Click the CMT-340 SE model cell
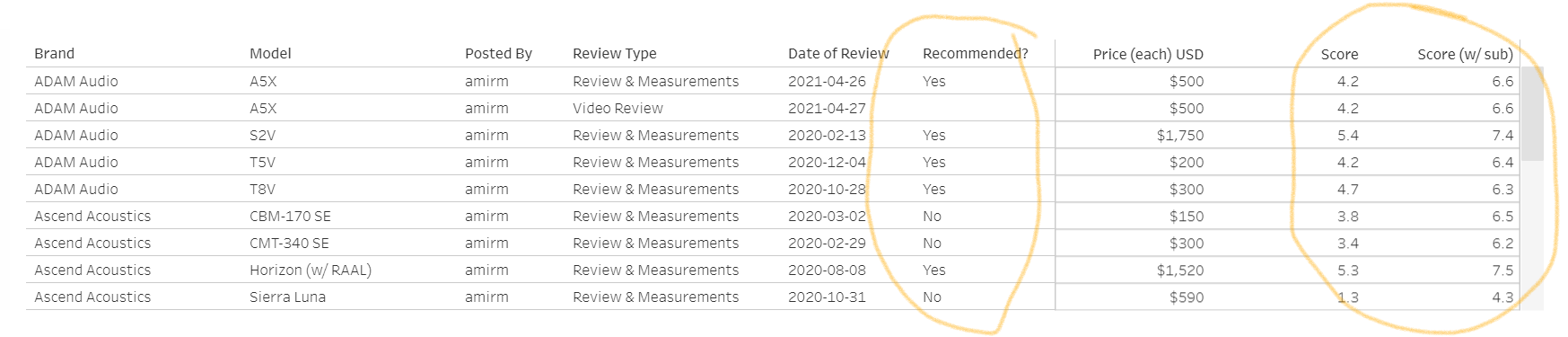 pyautogui.click(x=289, y=243)
